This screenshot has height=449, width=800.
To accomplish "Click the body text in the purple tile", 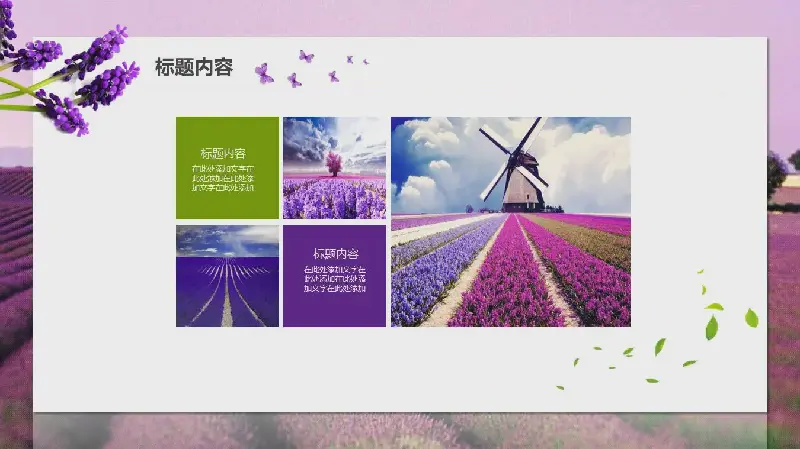I will point(335,279).
